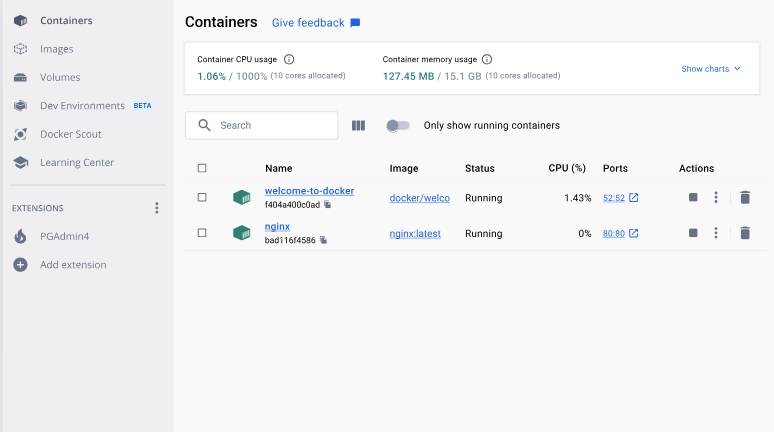Open the Dev Environments sidebar icon
This screenshot has height=432, width=774.
(x=20, y=106)
